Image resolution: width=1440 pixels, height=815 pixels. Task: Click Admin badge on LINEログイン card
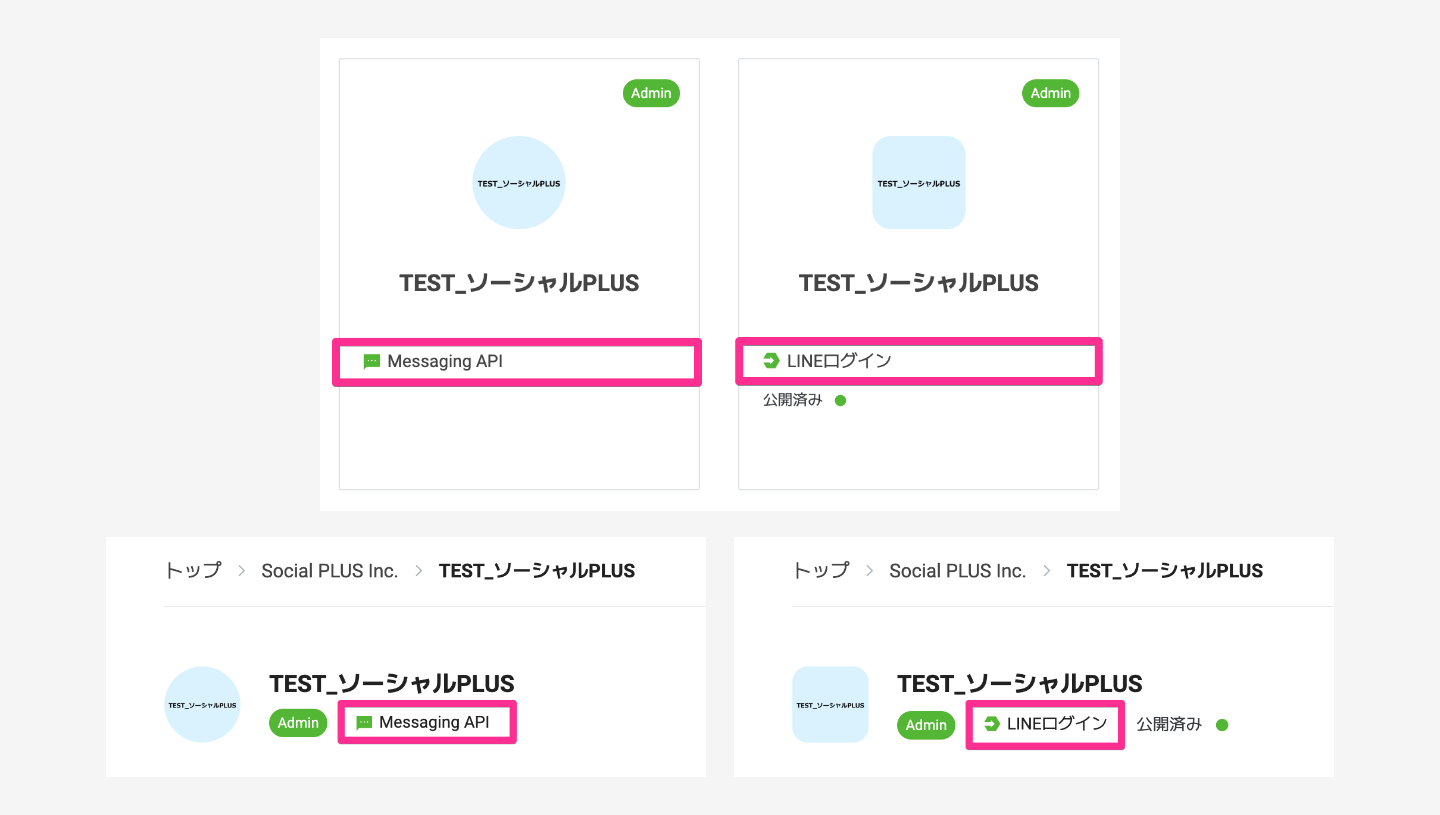(1051, 93)
